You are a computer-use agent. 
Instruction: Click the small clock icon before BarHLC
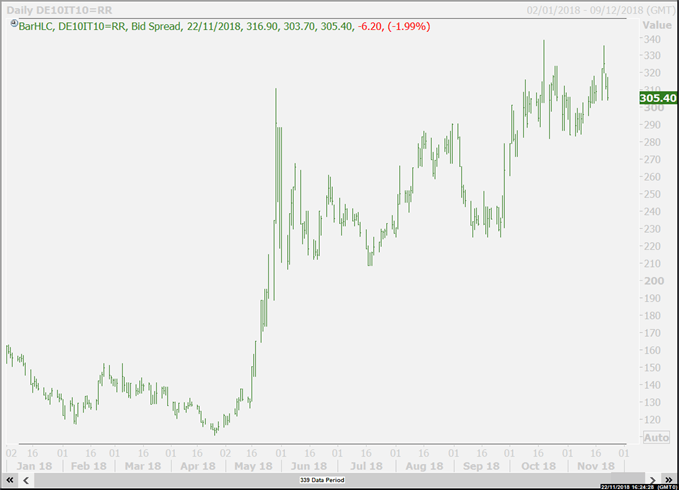click(x=14, y=23)
